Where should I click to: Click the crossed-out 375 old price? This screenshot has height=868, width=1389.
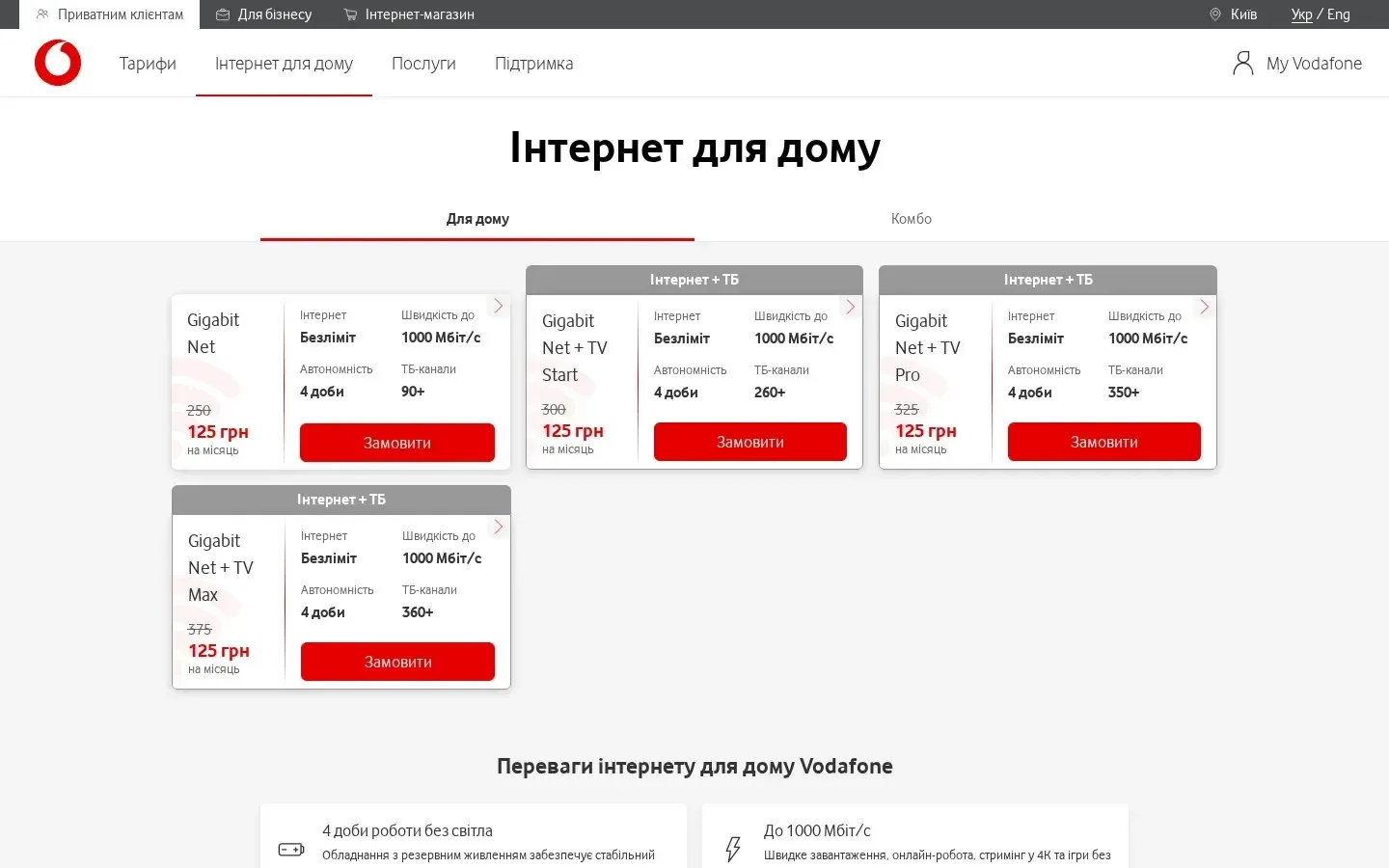[x=200, y=629]
